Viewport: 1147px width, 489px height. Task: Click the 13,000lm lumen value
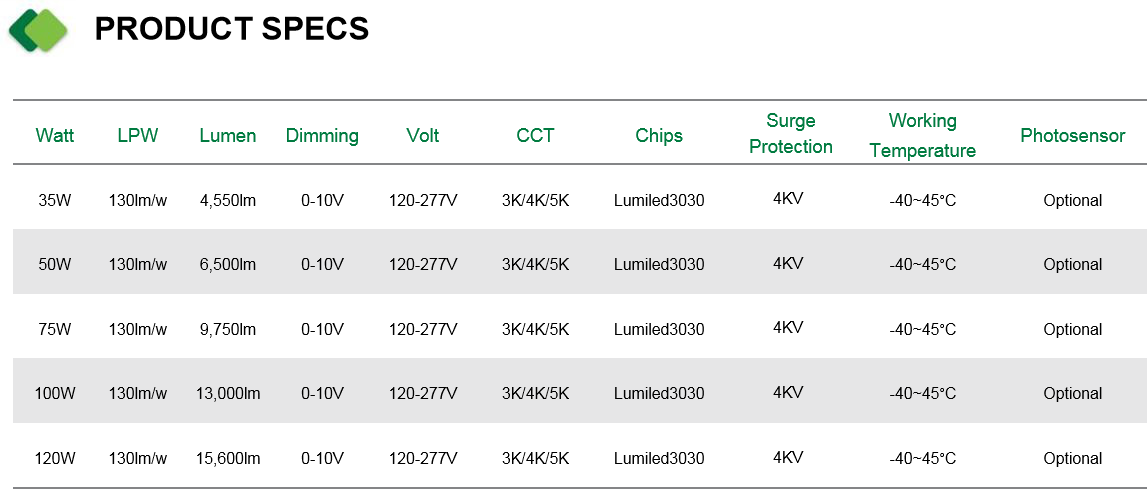tap(227, 394)
